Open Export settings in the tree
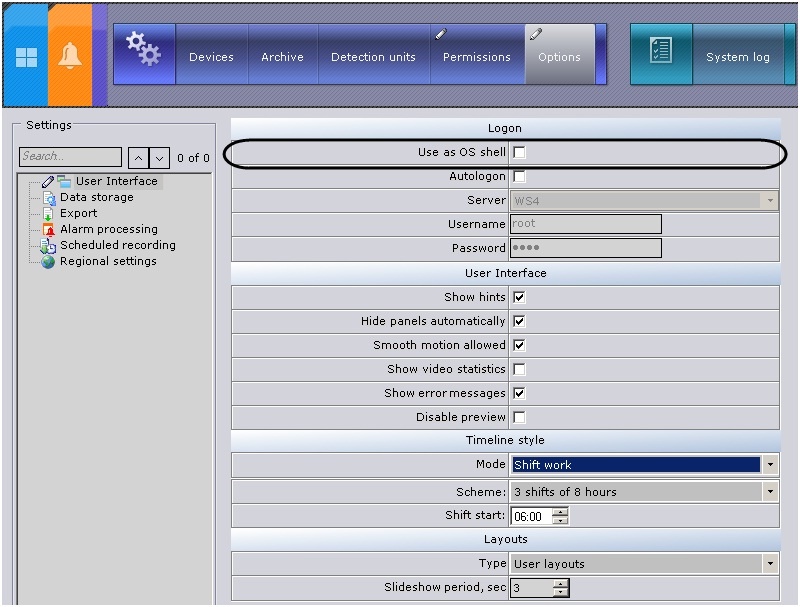 (x=78, y=213)
